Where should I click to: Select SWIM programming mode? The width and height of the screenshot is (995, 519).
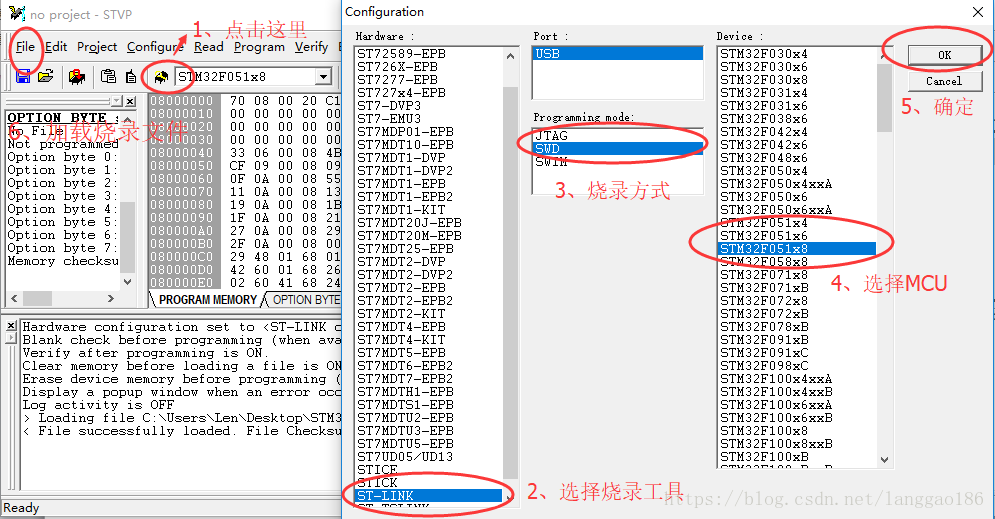[617, 162]
